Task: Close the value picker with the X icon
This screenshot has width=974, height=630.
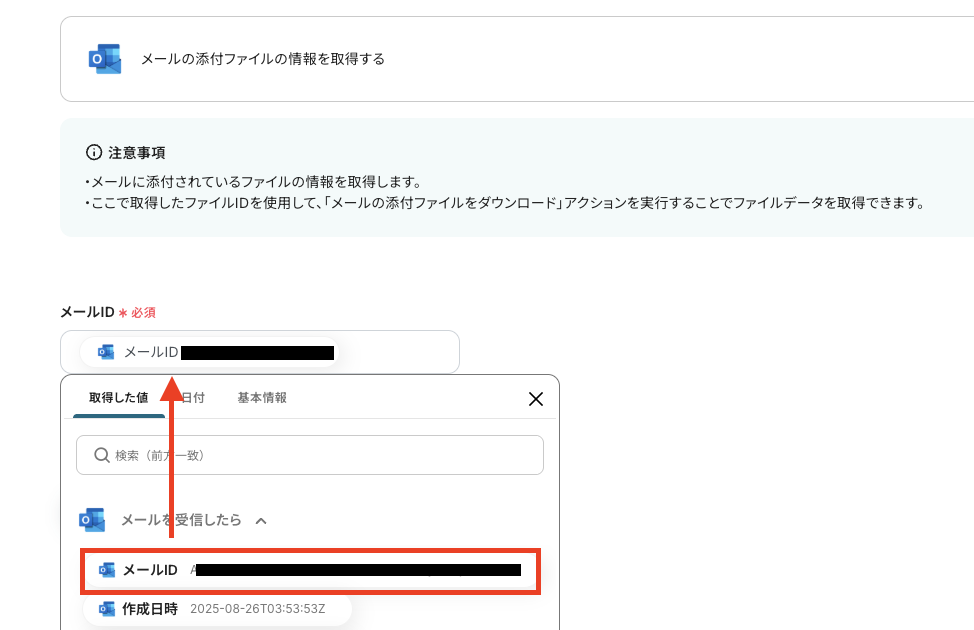Action: (535, 398)
